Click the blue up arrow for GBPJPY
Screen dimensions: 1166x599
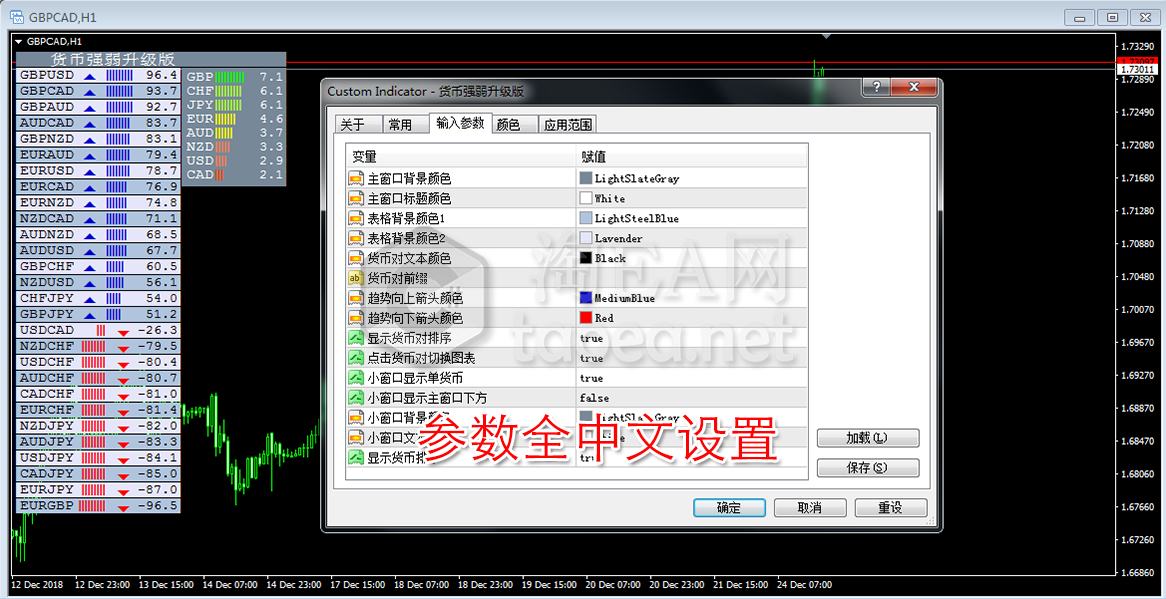[x=90, y=315]
